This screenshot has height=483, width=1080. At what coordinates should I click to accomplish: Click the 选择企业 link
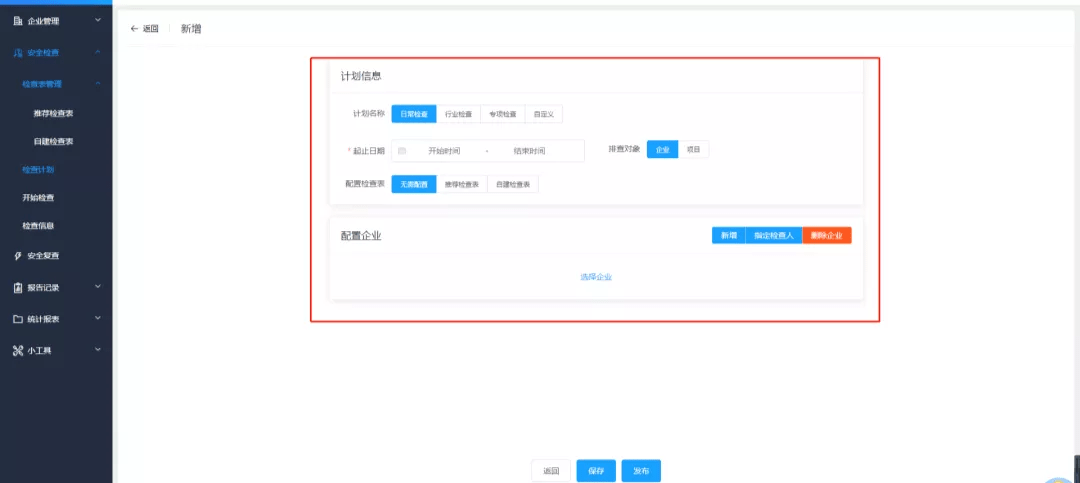click(596, 277)
